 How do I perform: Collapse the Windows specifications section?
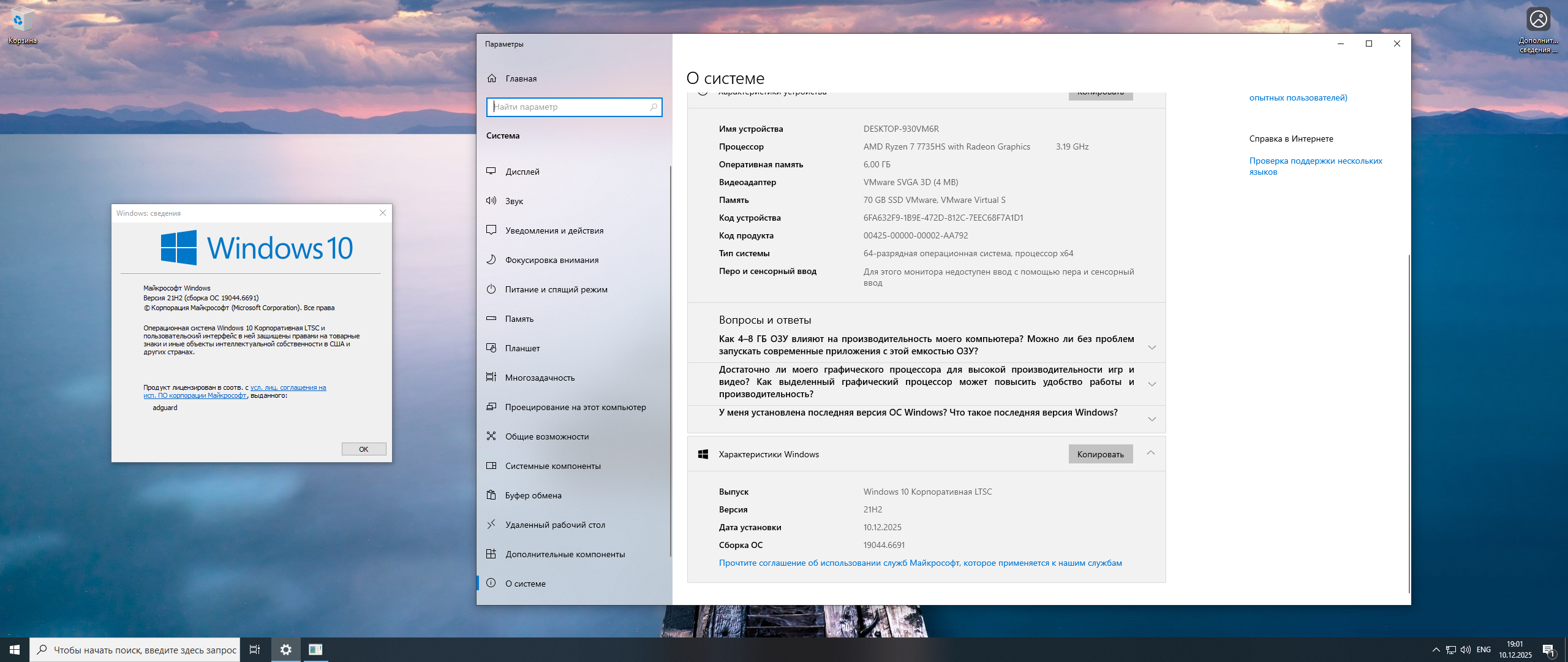[1150, 454]
